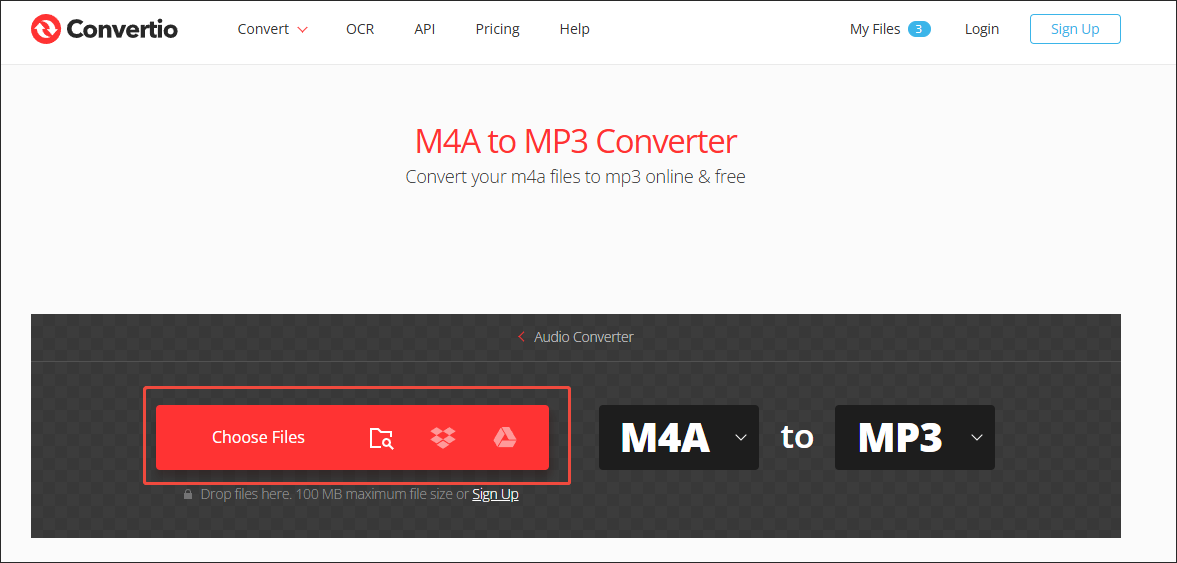
Task: Click 'Convert your m4a files to mp3' subtitle
Action: [x=576, y=177]
